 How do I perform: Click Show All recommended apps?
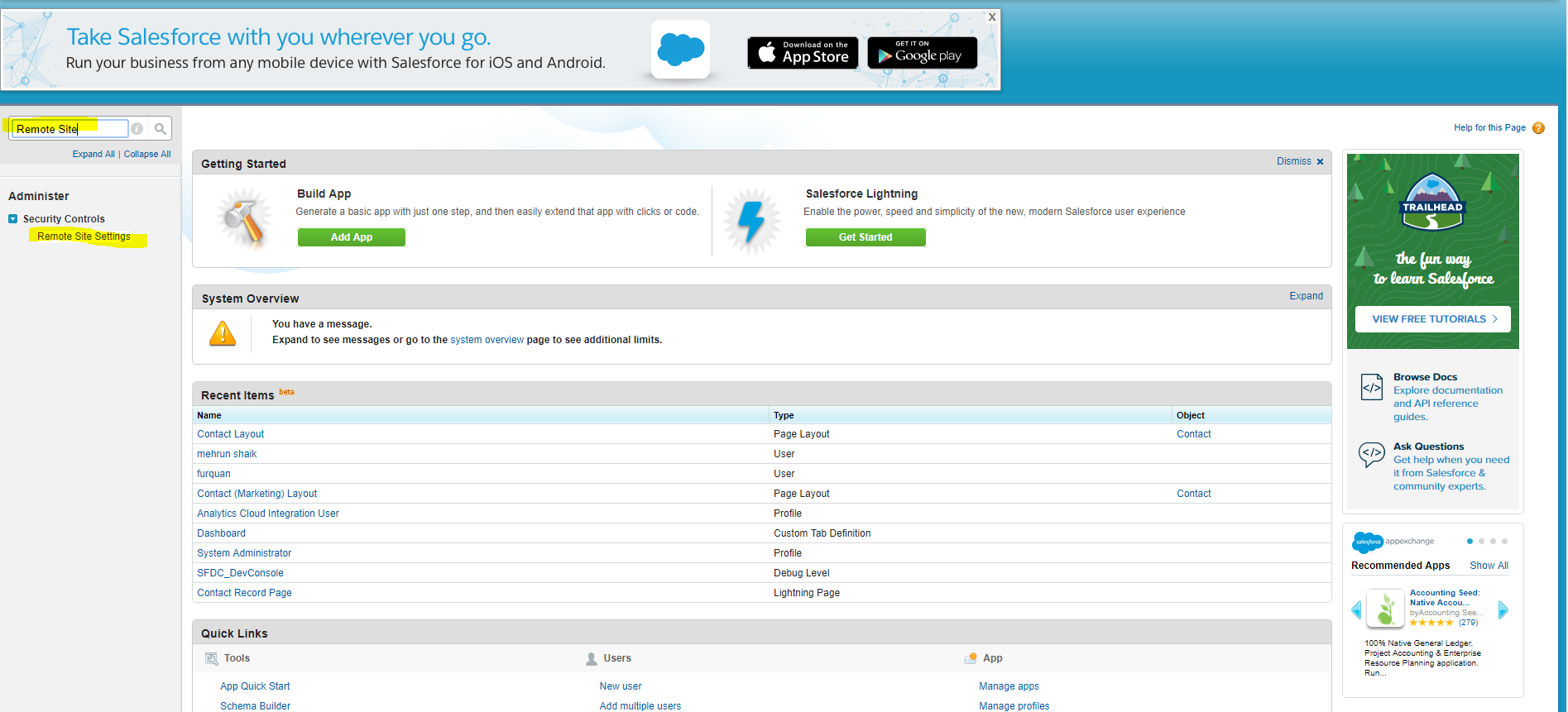tap(1489, 566)
